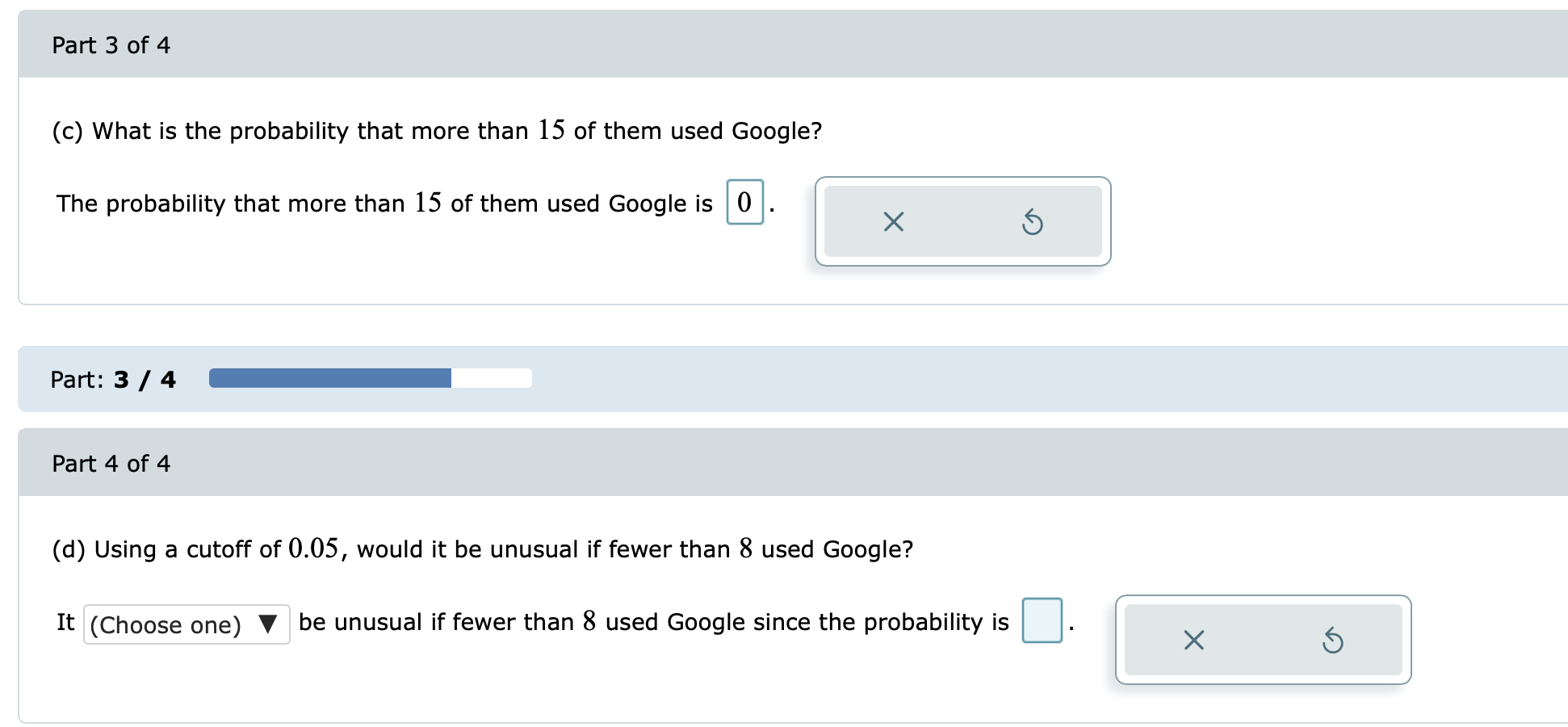Click the 'Part: 3 / 4' label bar

point(113,378)
